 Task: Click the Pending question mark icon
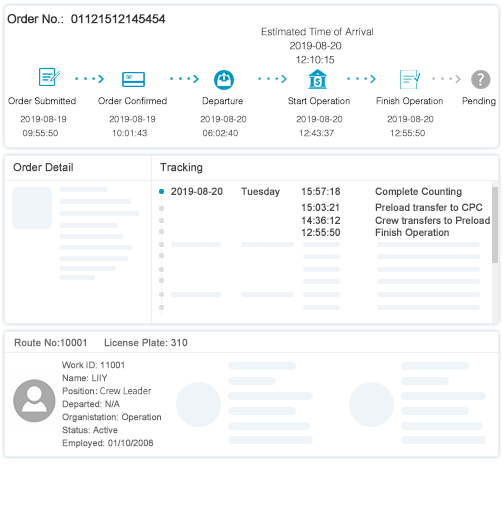480,79
